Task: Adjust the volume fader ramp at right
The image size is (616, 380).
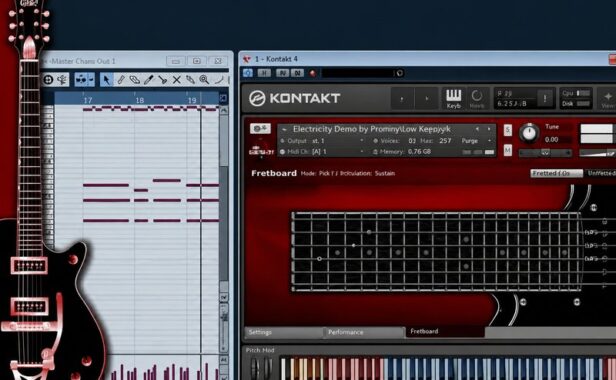Action: 598,153
